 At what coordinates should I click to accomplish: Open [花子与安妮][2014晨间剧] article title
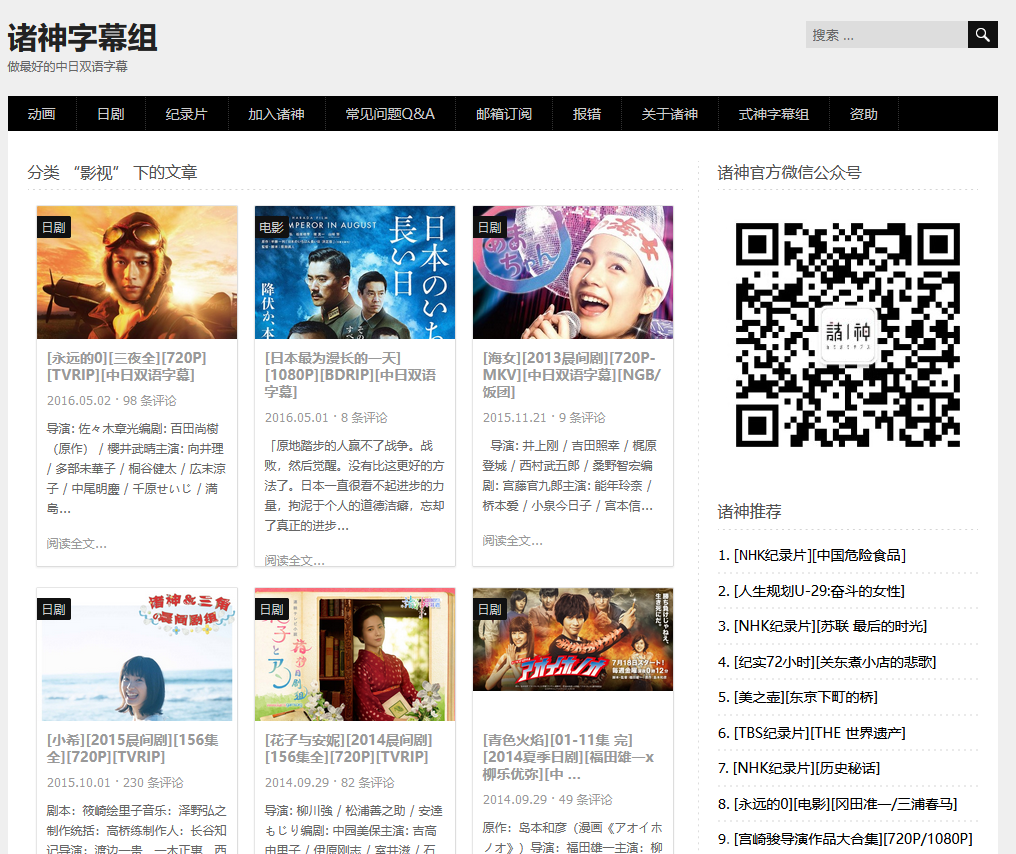pos(349,748)
